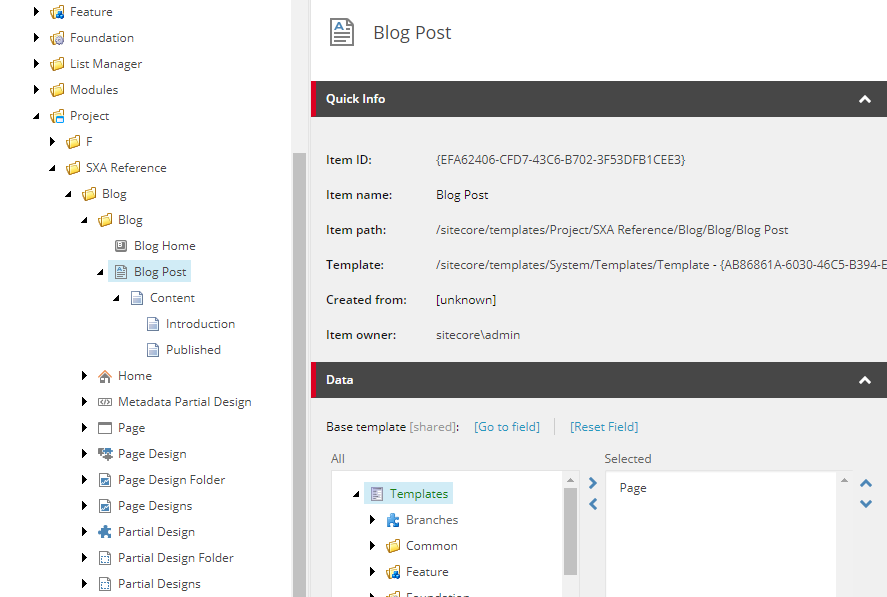The image size is (887, 597).
Task: Remove selected template with left arrow button
Action: point(593,504)
